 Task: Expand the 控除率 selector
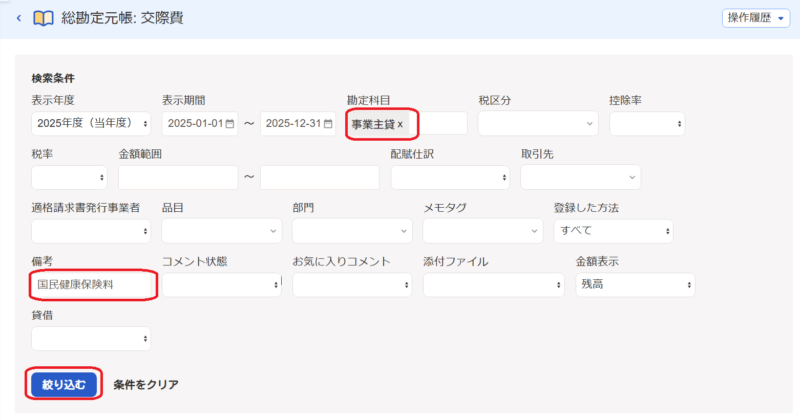pyautogui.click(x=646, y=124)
